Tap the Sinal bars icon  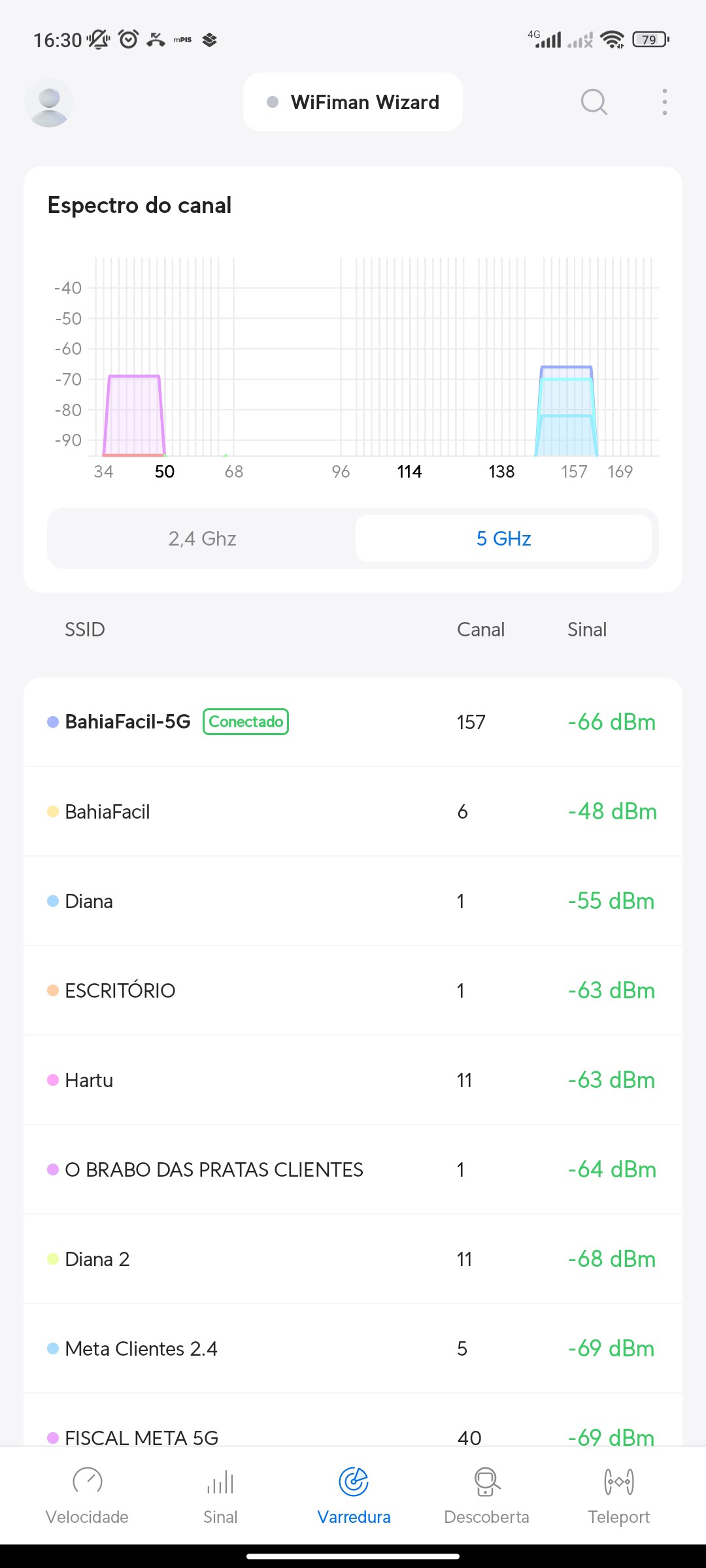[x=220, y=1481]
